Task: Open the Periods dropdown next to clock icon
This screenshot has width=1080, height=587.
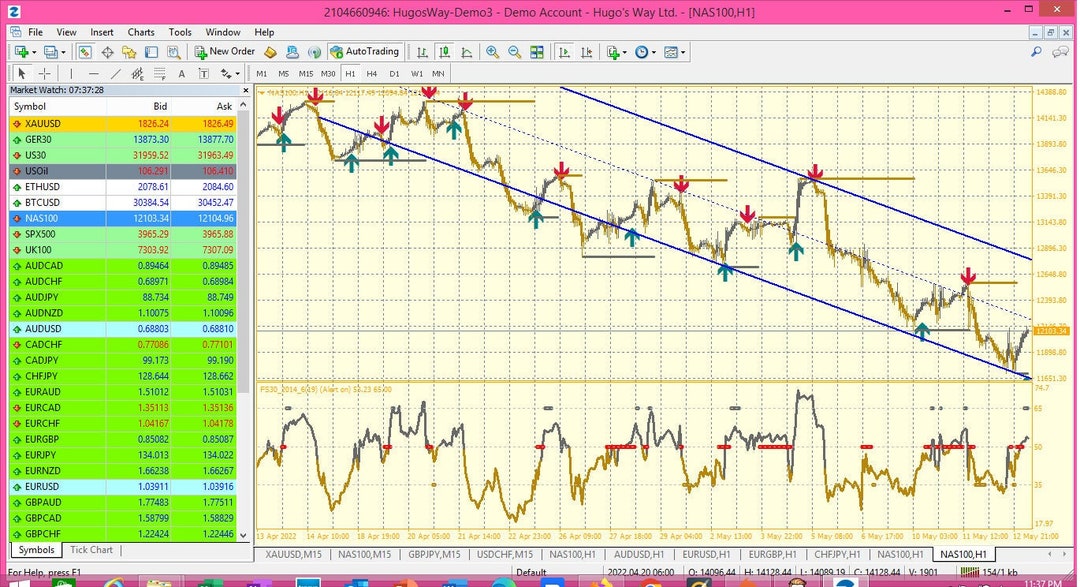Action: (x=653, y=51)
